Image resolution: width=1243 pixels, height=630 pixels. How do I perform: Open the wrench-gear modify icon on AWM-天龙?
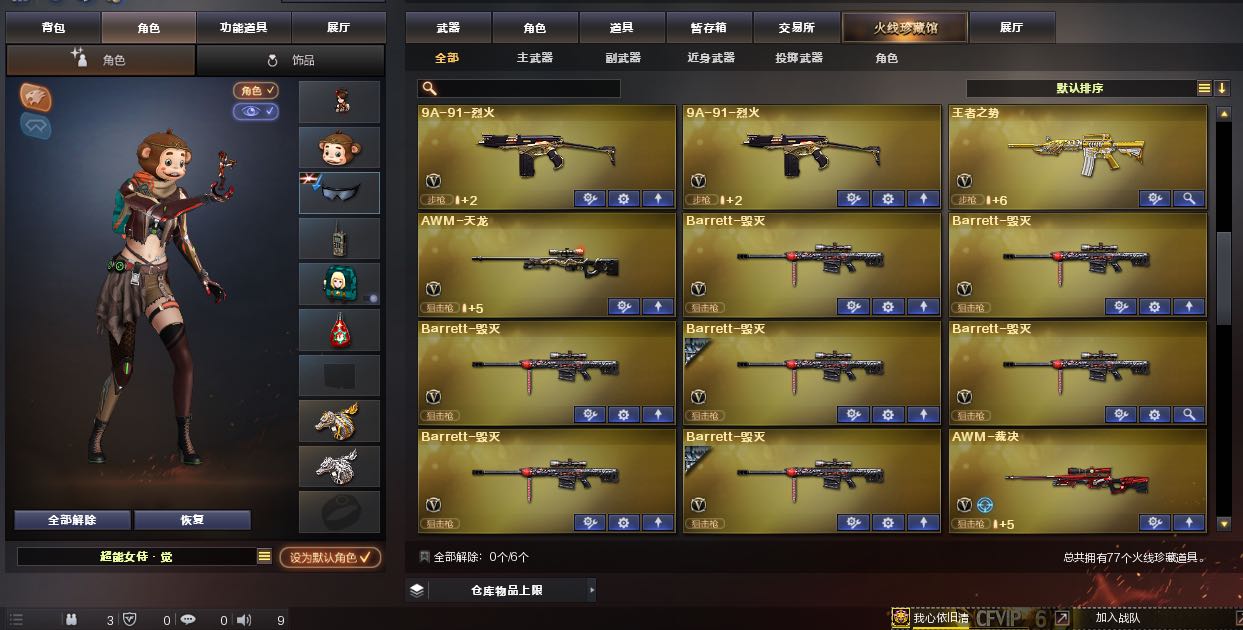click(x=624, y=307)
